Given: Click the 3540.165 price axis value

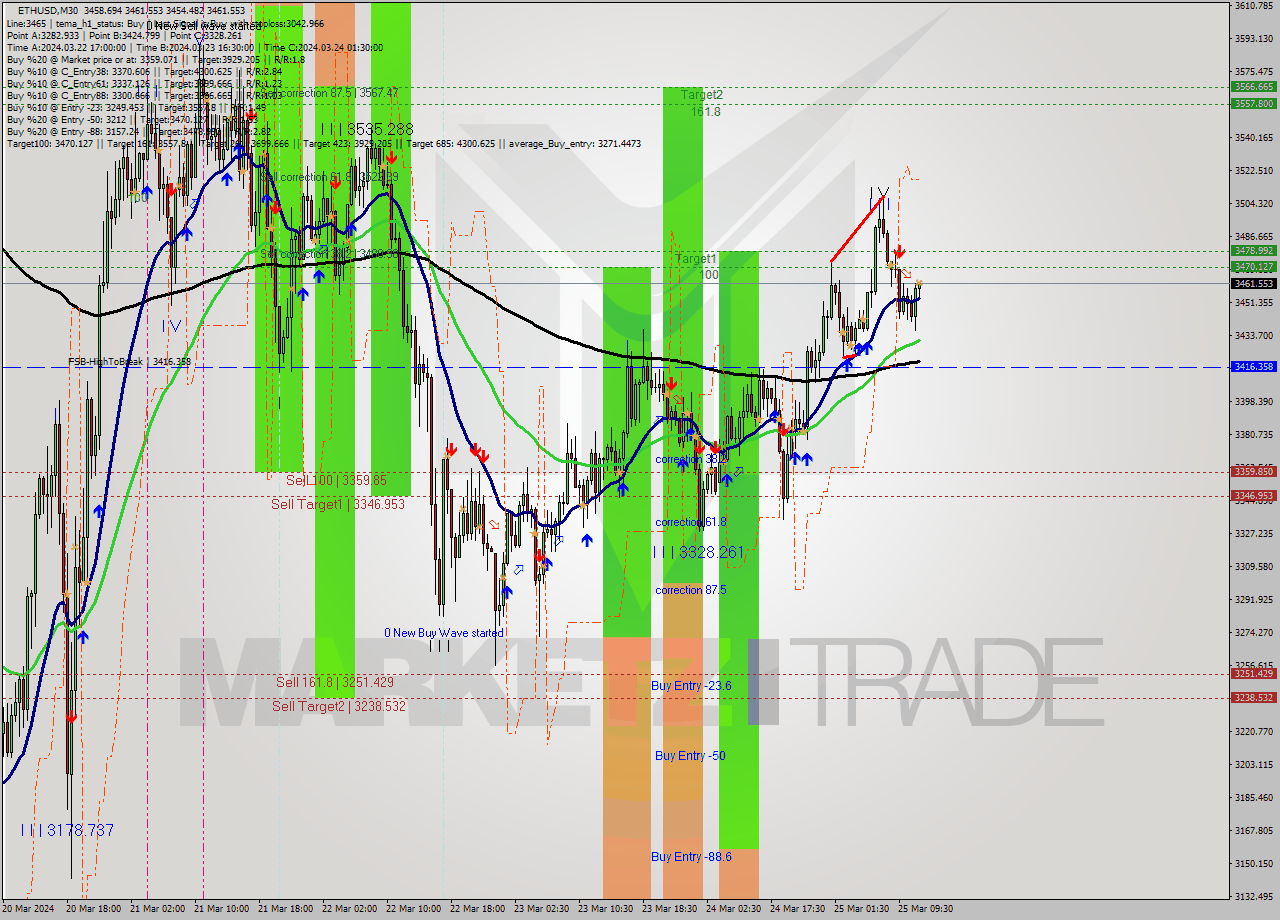Looking at the screenshot, I should (x=1253, y=138).
